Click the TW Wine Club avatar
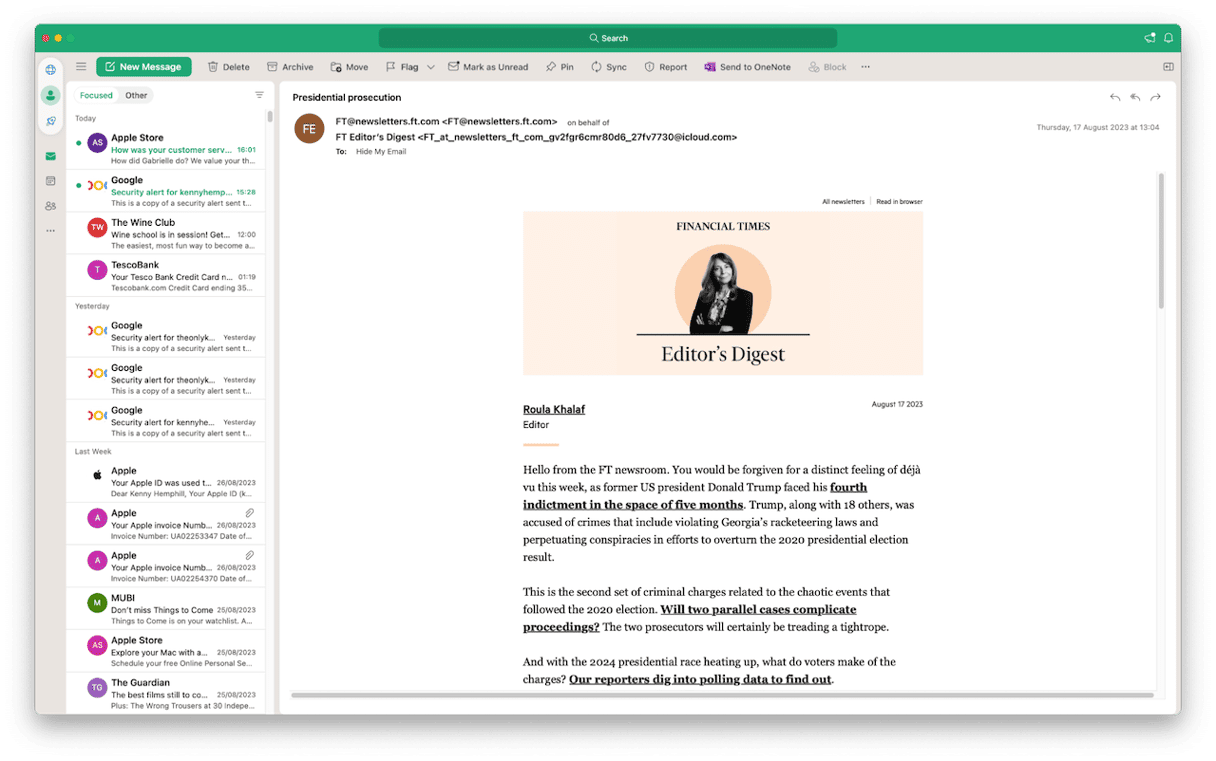This screenshot has width=1216, height=761. click(x=97, y=227)
